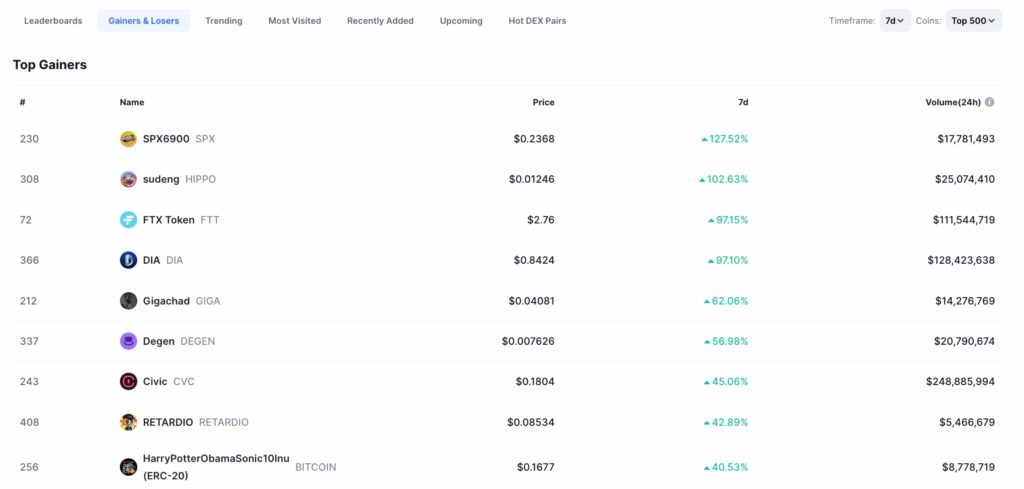Click the RETARDIO coin logo icon

pyautogui.click(x=129, y=422)
